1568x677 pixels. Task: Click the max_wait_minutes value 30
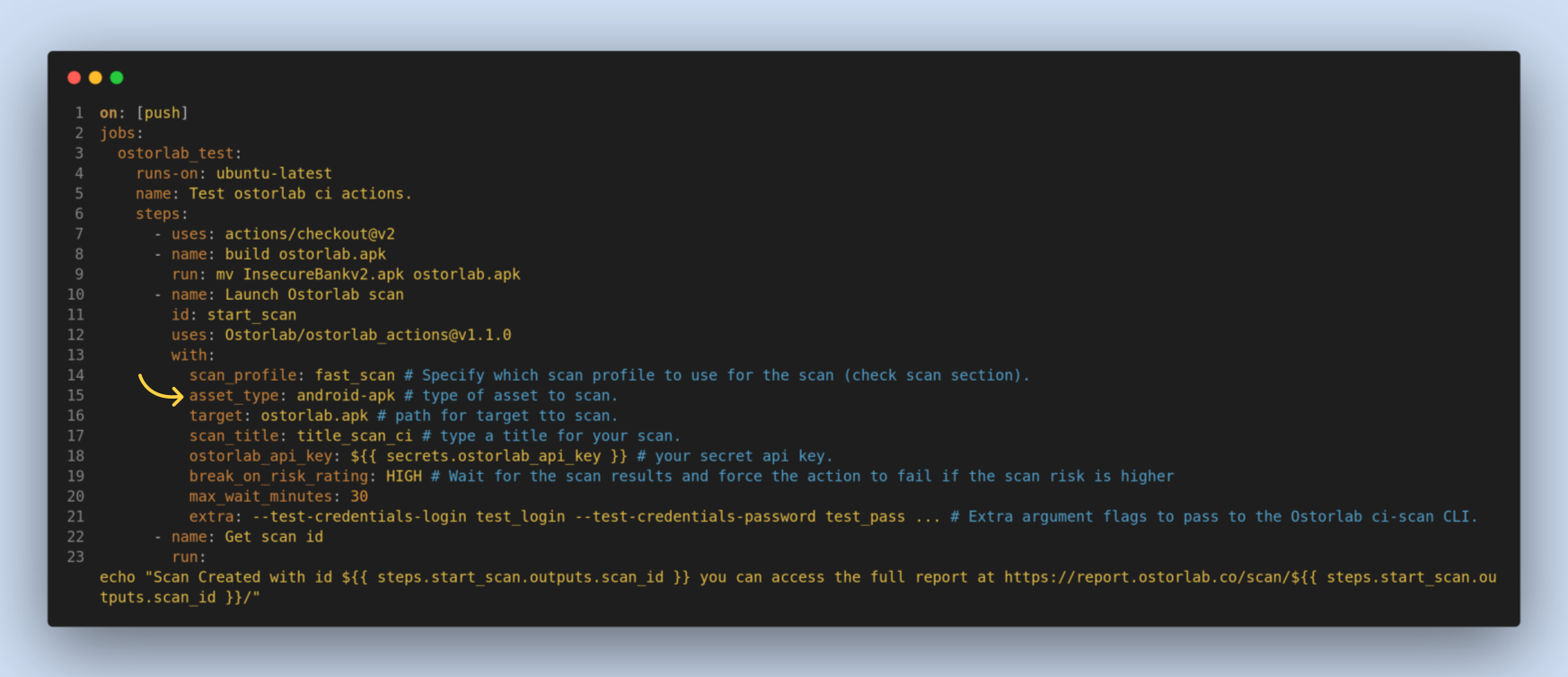click(x=359, y=497)
